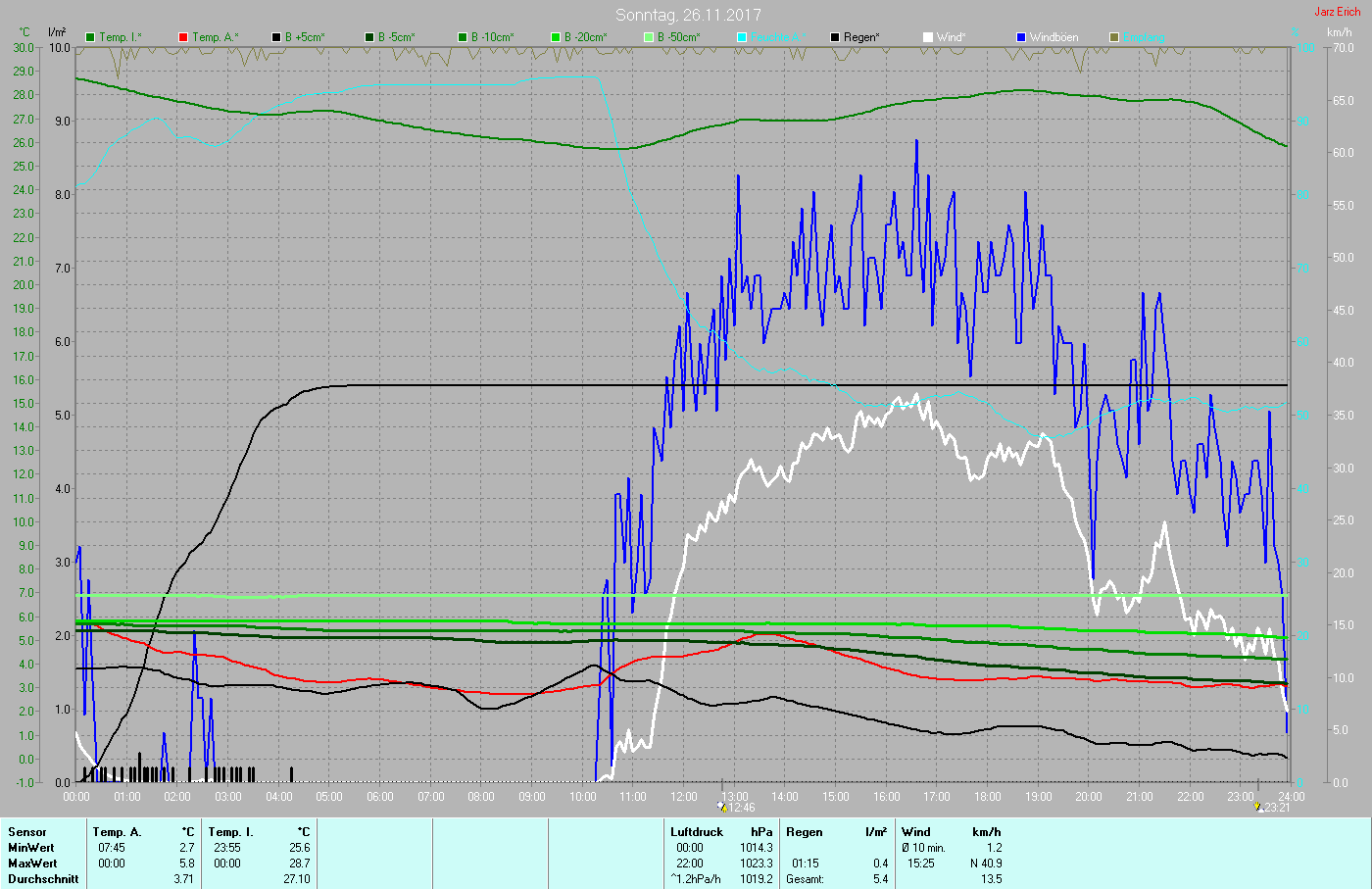Screen dimensions: 1372x889
Task: Click the dark green Temp. I. legend square
Action: pos(90,37)
